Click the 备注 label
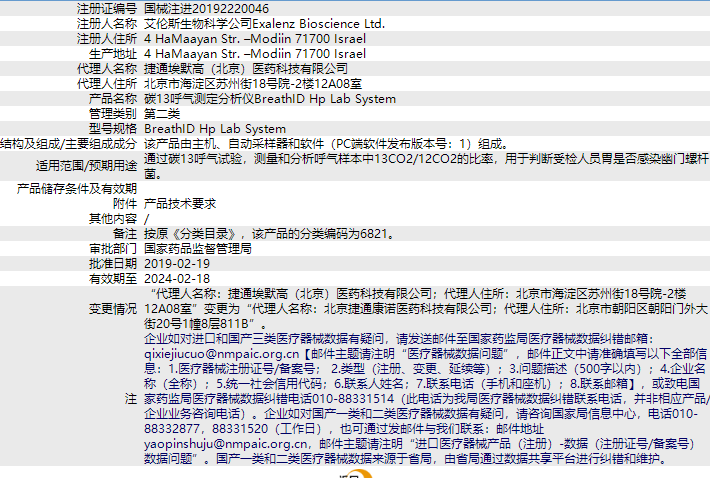The width and height of the screenshot is (710, 478). 125,234
